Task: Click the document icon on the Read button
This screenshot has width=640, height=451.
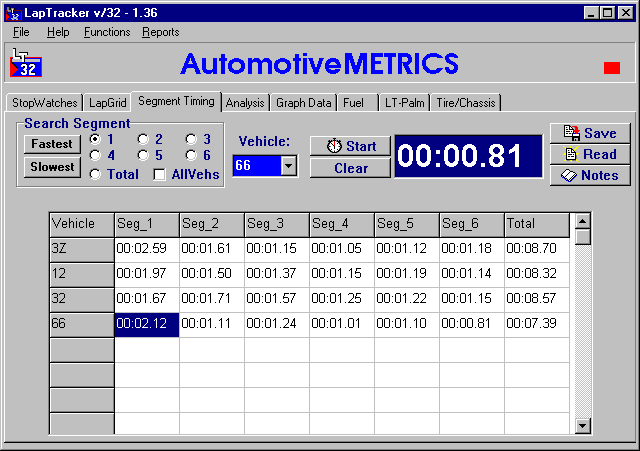Action: (571, 154)
